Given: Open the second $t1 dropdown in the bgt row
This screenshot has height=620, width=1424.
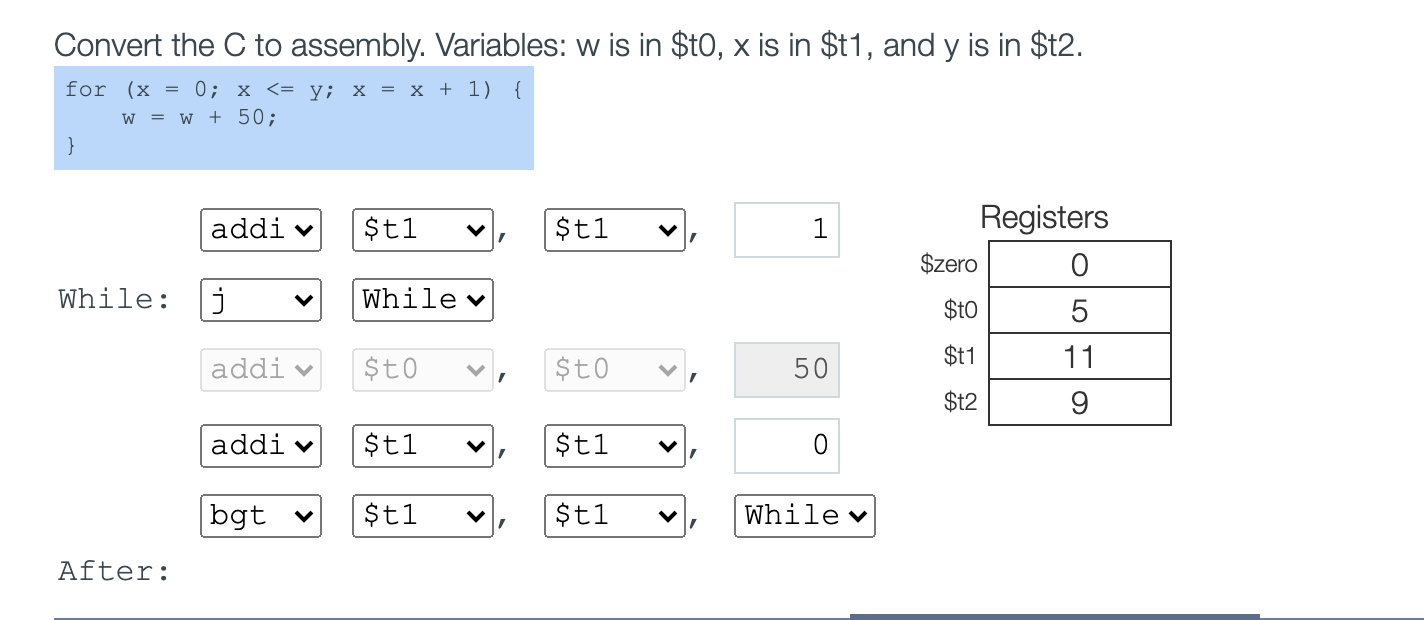Looking at the screenshot, I should (x=614, y=515).
